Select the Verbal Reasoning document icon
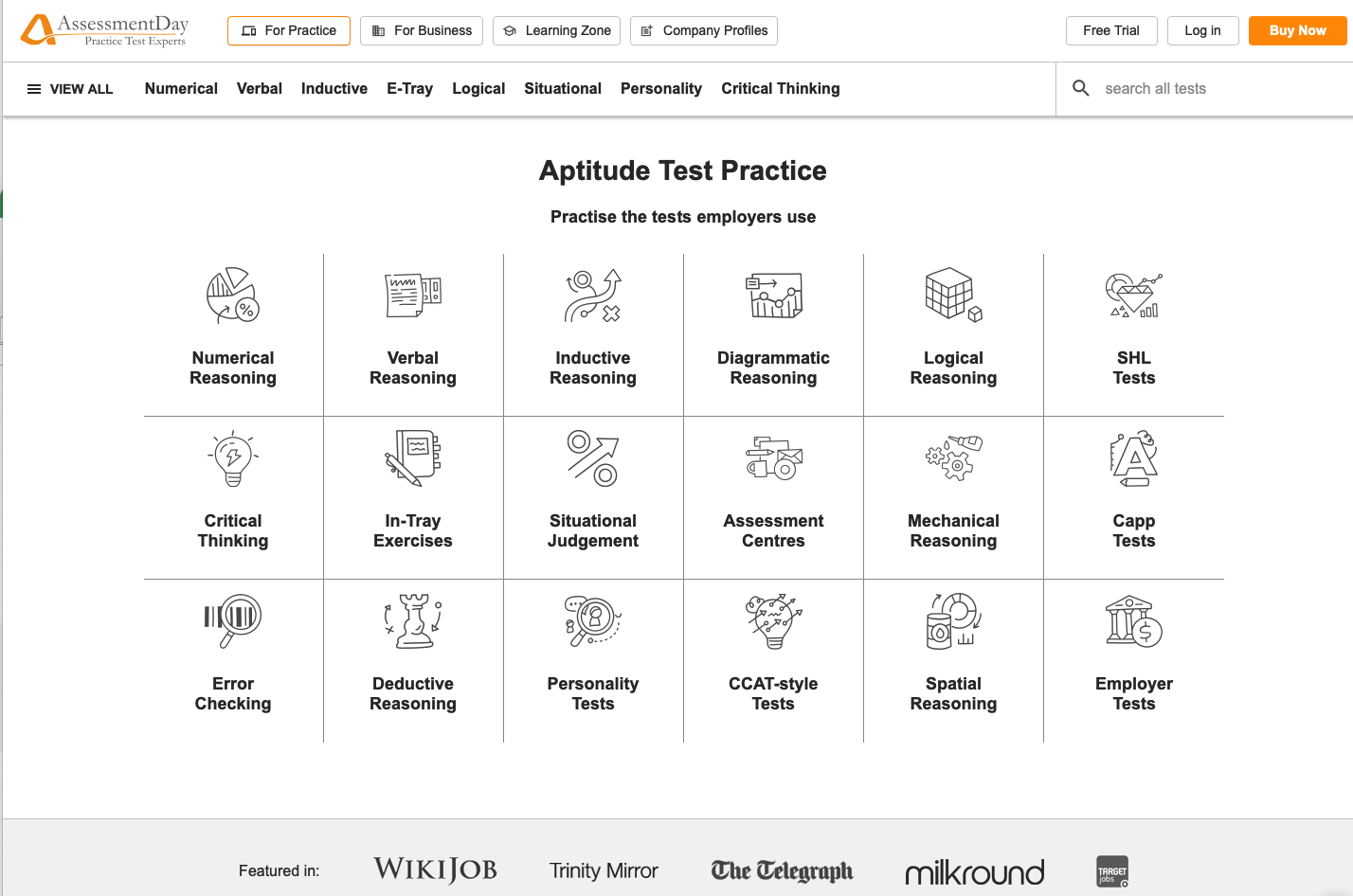 point(413,295)
